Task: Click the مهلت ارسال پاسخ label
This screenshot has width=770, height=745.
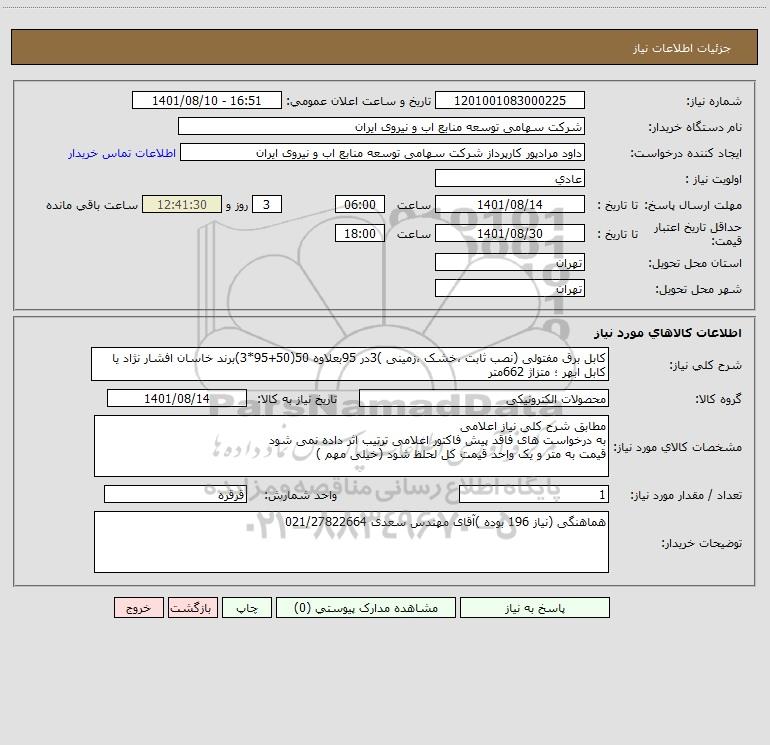Action: pyautogui.click(x=693, y=205)
